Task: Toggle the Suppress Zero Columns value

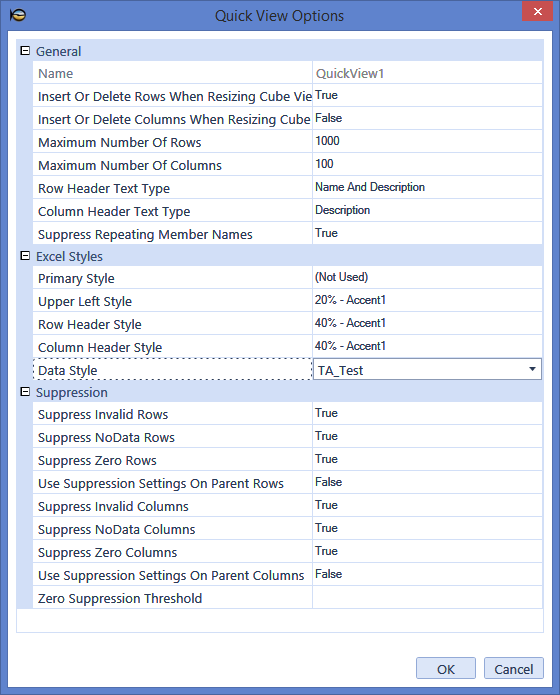Action: [x=427, y=551]
